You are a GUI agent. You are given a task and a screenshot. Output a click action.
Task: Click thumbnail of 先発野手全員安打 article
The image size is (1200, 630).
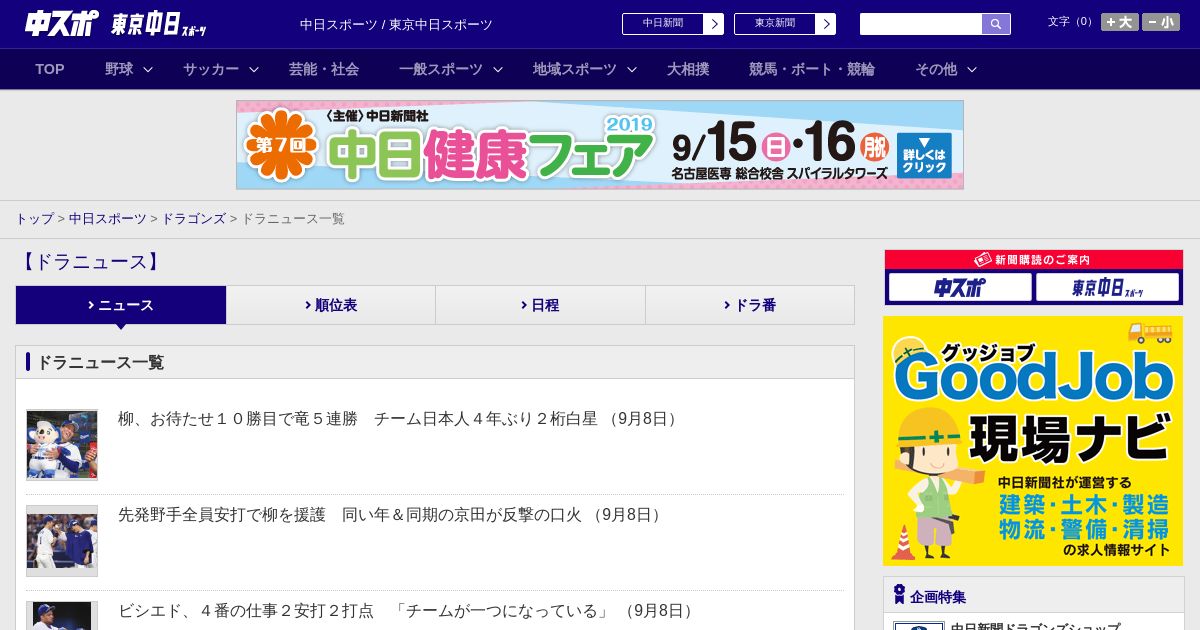pos(62,541)
